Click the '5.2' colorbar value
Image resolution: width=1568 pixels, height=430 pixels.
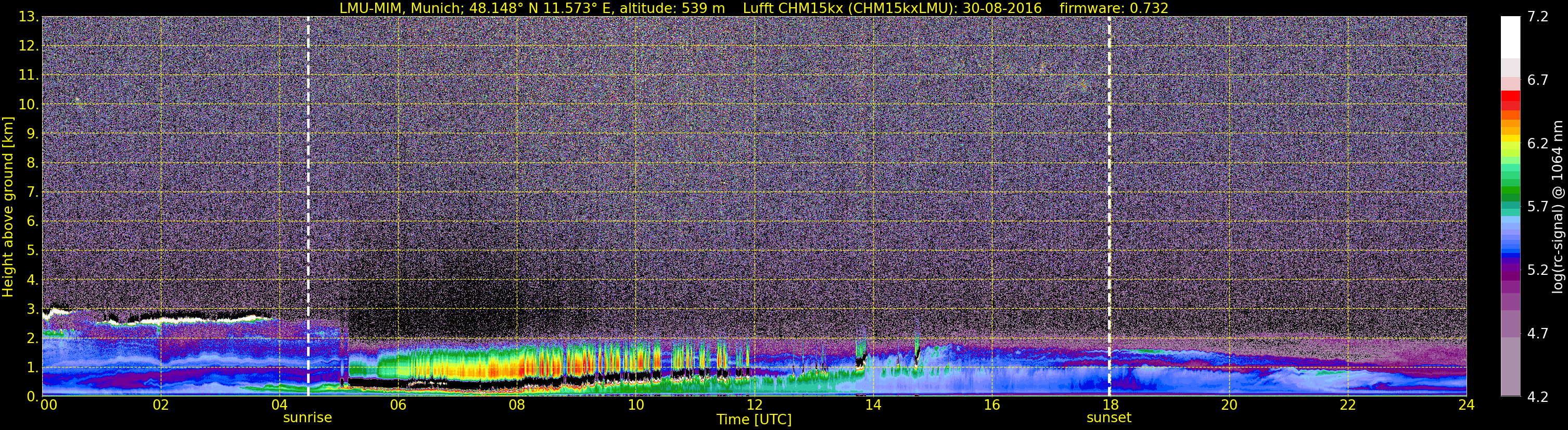(1538, 270)
